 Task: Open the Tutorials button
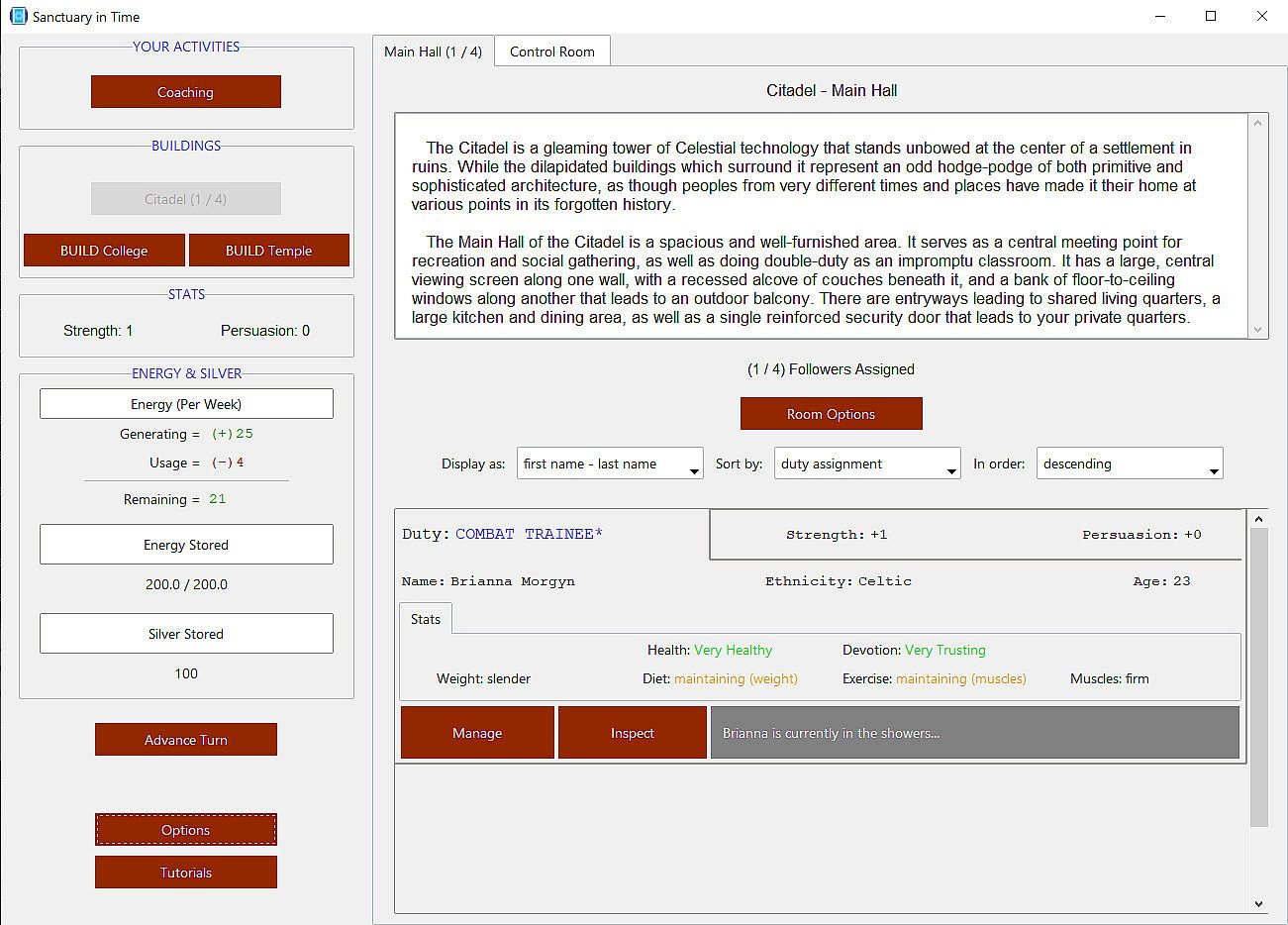[185, 873]
